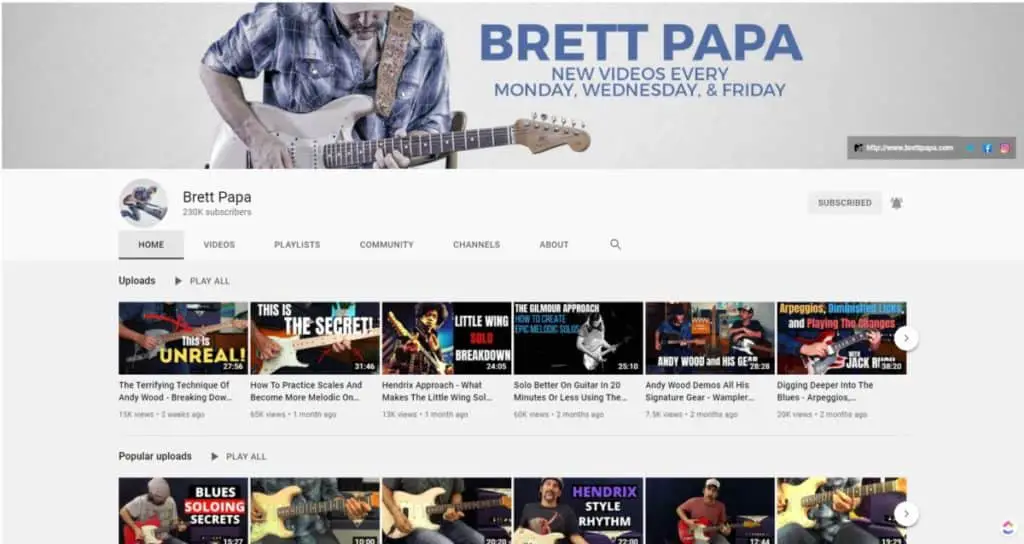1024x544 pixels.
Task: Open the brettpapa.com website link
Action: point(909,148)
